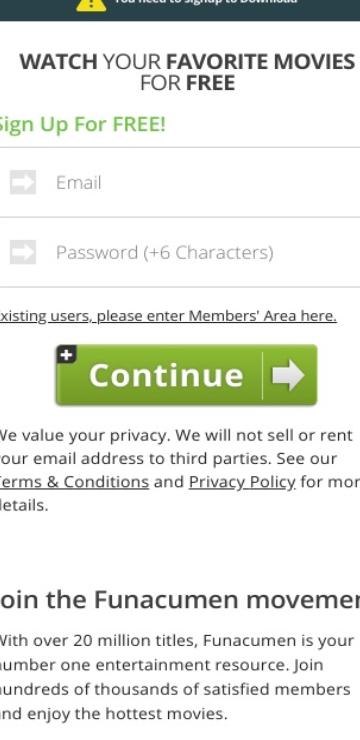Submit the form with Continue
This screenshot has height=740, width=360.
point(186,375)
